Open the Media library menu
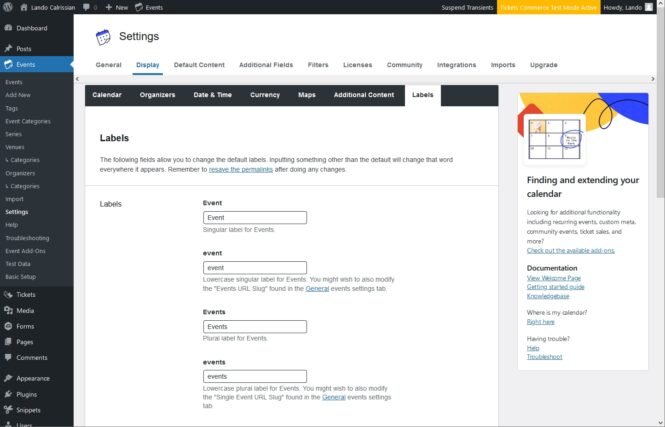The height and width of the screenshot is (427, 665). pos(25,310)
